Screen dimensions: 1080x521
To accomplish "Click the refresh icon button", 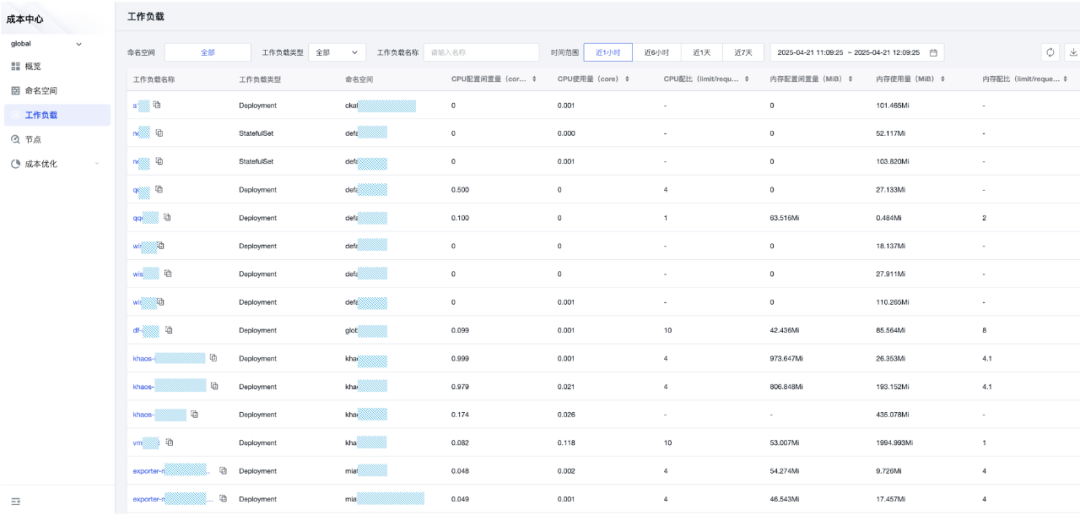I will click(x=1050, y=52).
